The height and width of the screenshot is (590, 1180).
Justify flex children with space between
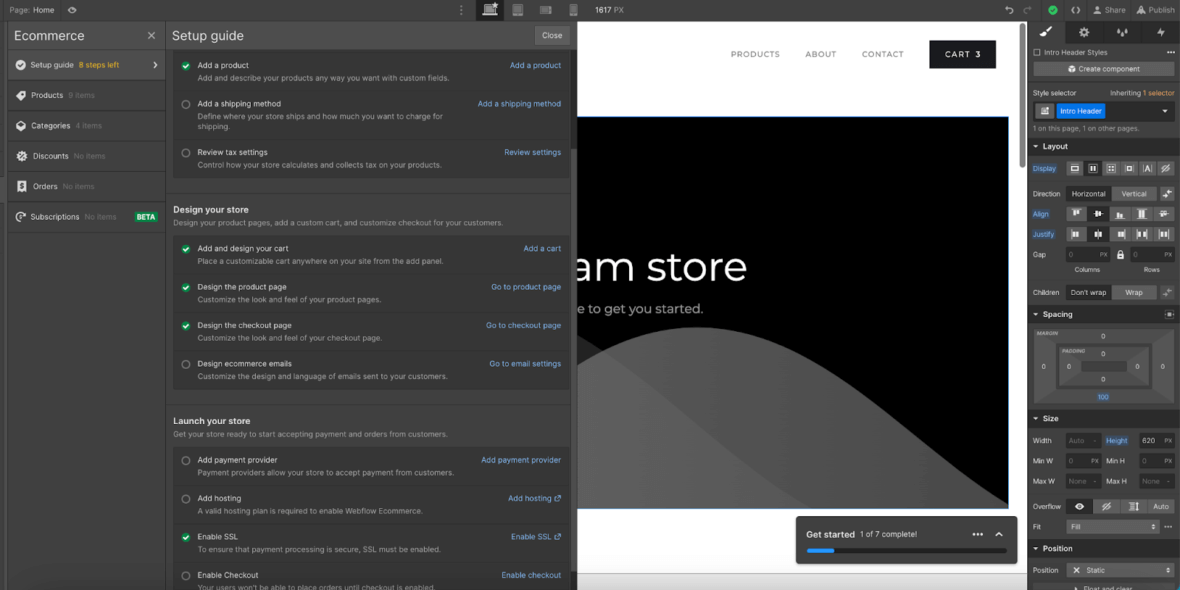(x=1142, y=235)
